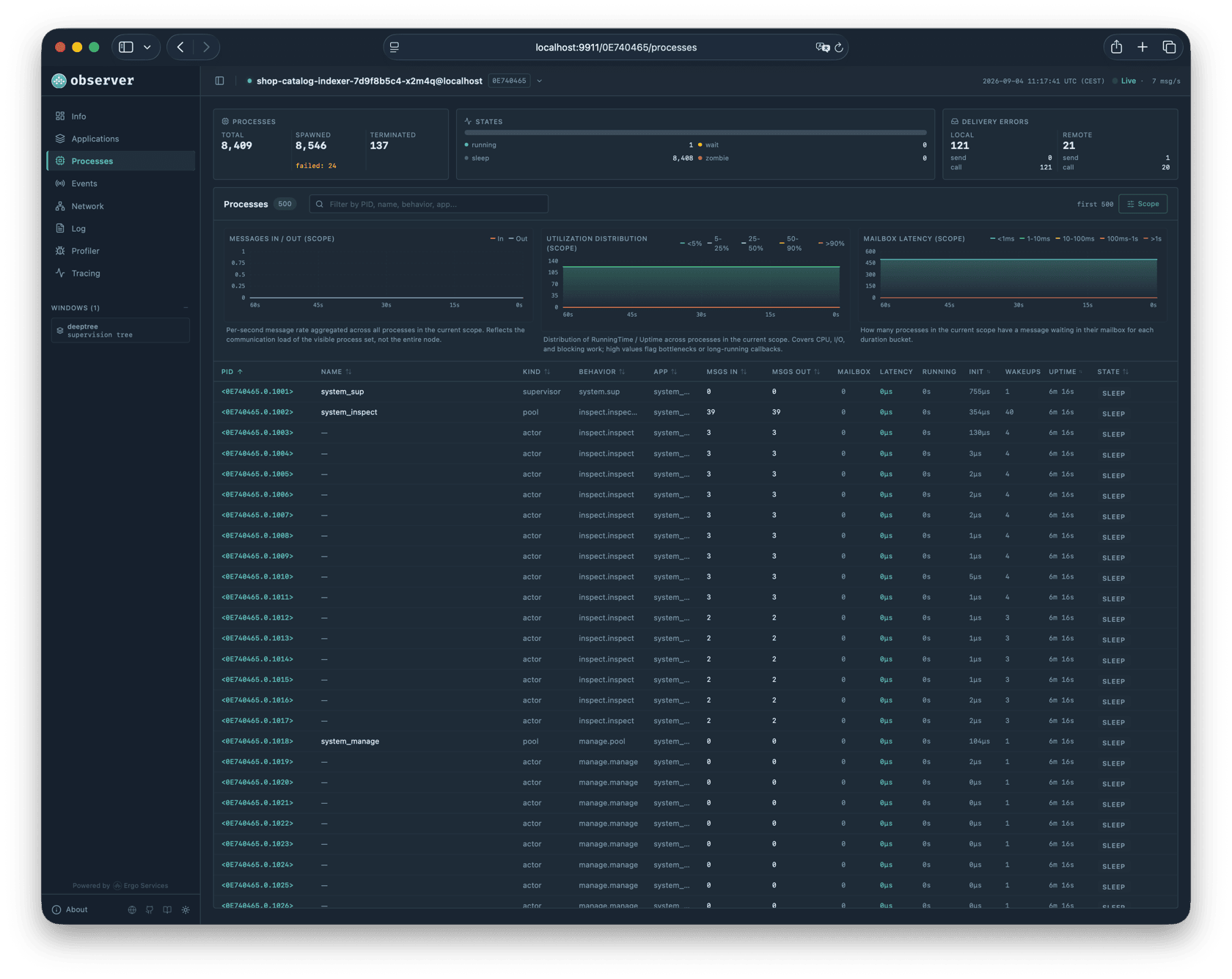Open the website globe icon
Viewport: 1232px width, 979px height.
[132, 909]
